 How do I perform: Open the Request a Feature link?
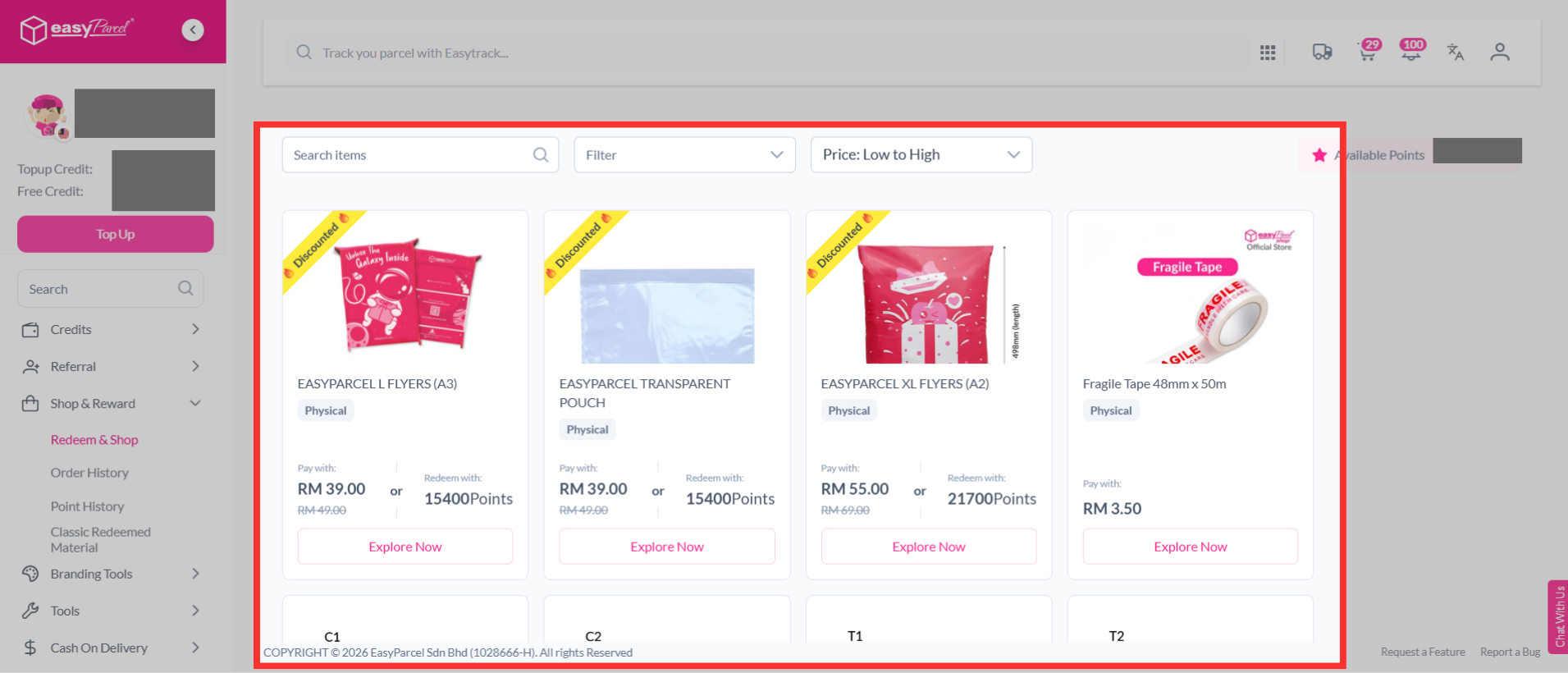pos(1423,652)
